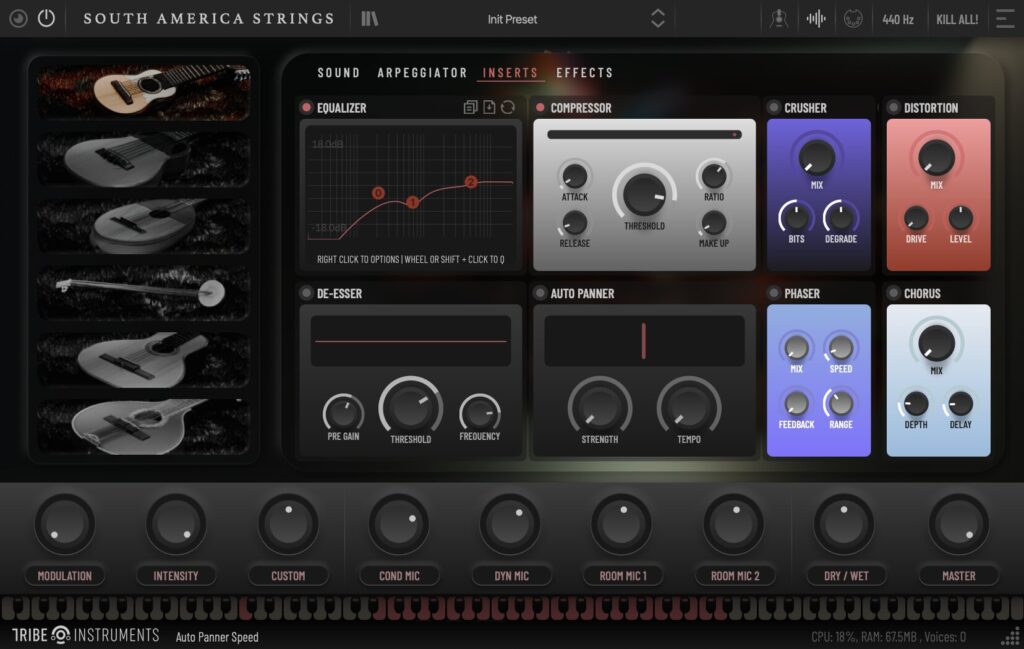Click the compressor Release knob
This screenshot has width=1024, height=649.
click(x=575, y=223)
